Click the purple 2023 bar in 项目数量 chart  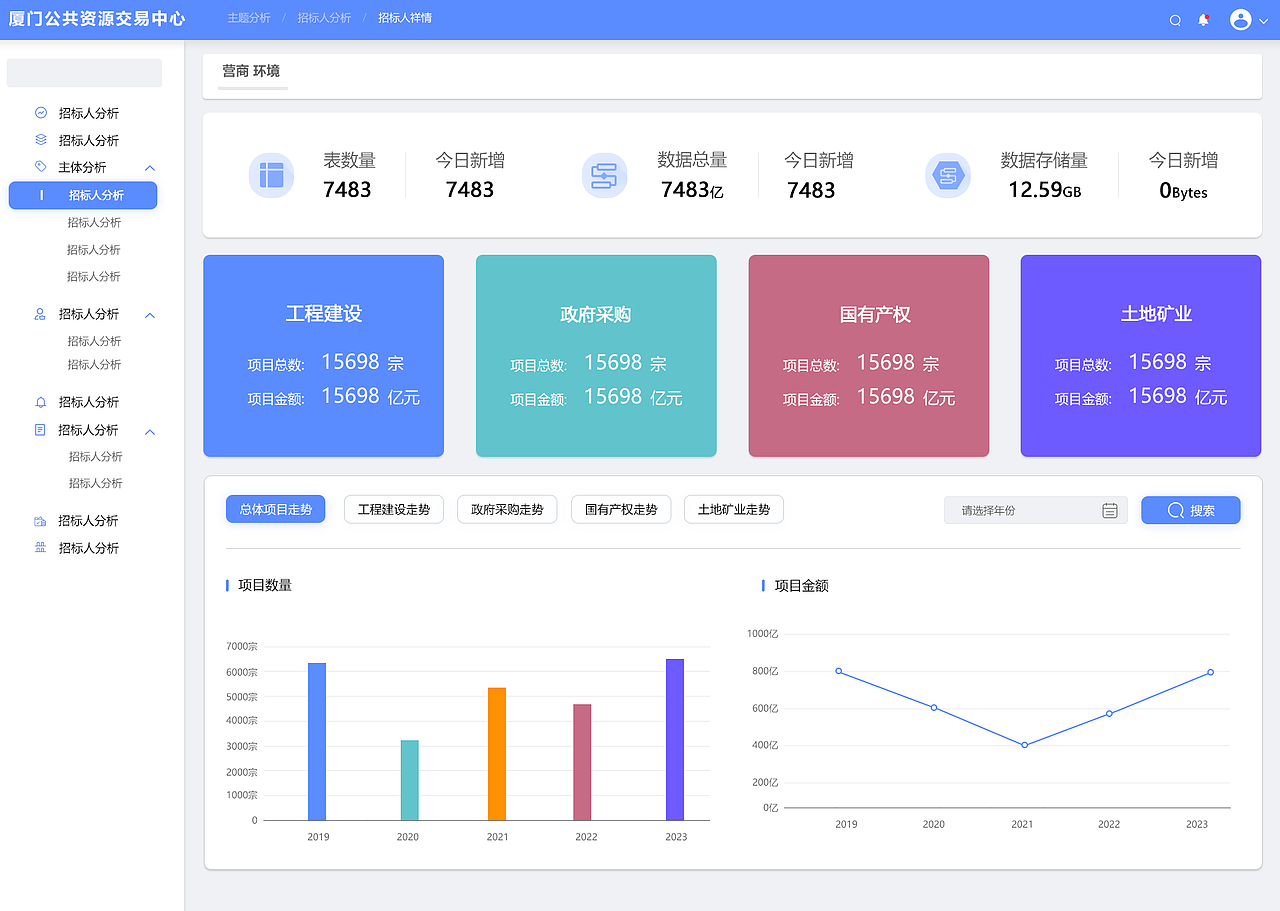(x=675, y=739)
